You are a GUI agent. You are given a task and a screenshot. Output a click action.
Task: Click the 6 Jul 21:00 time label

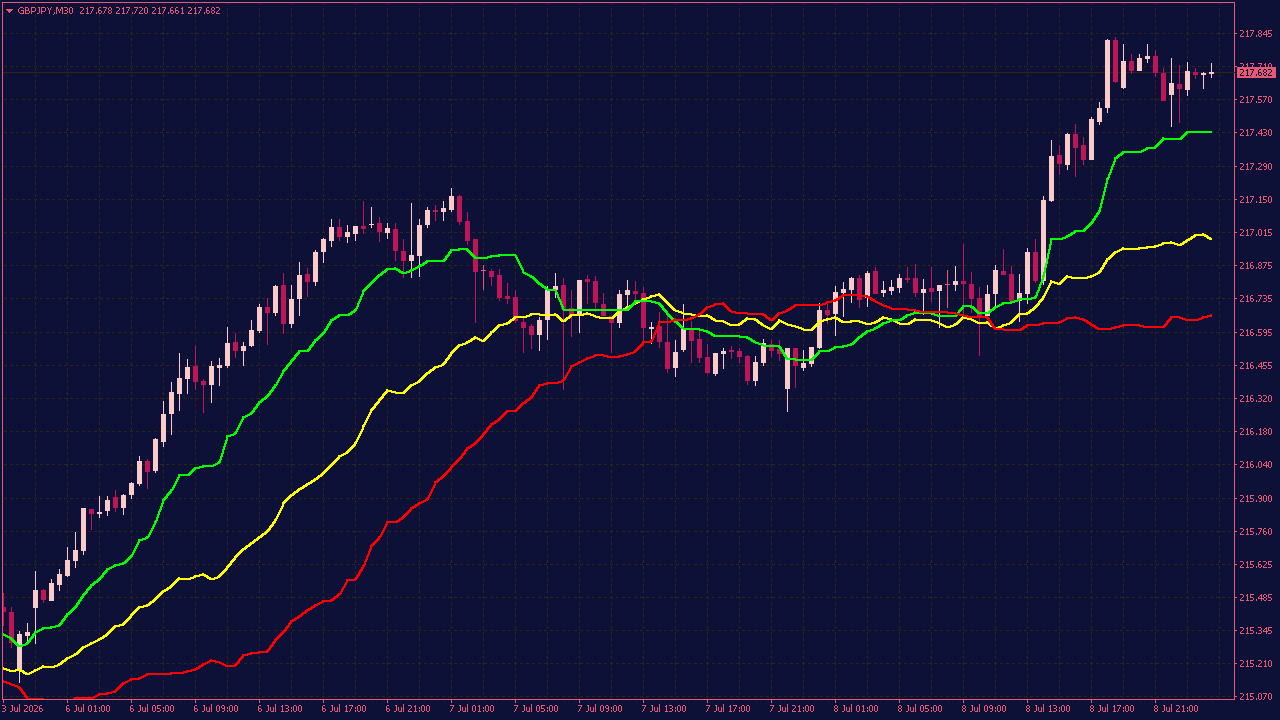coord(408,709)
